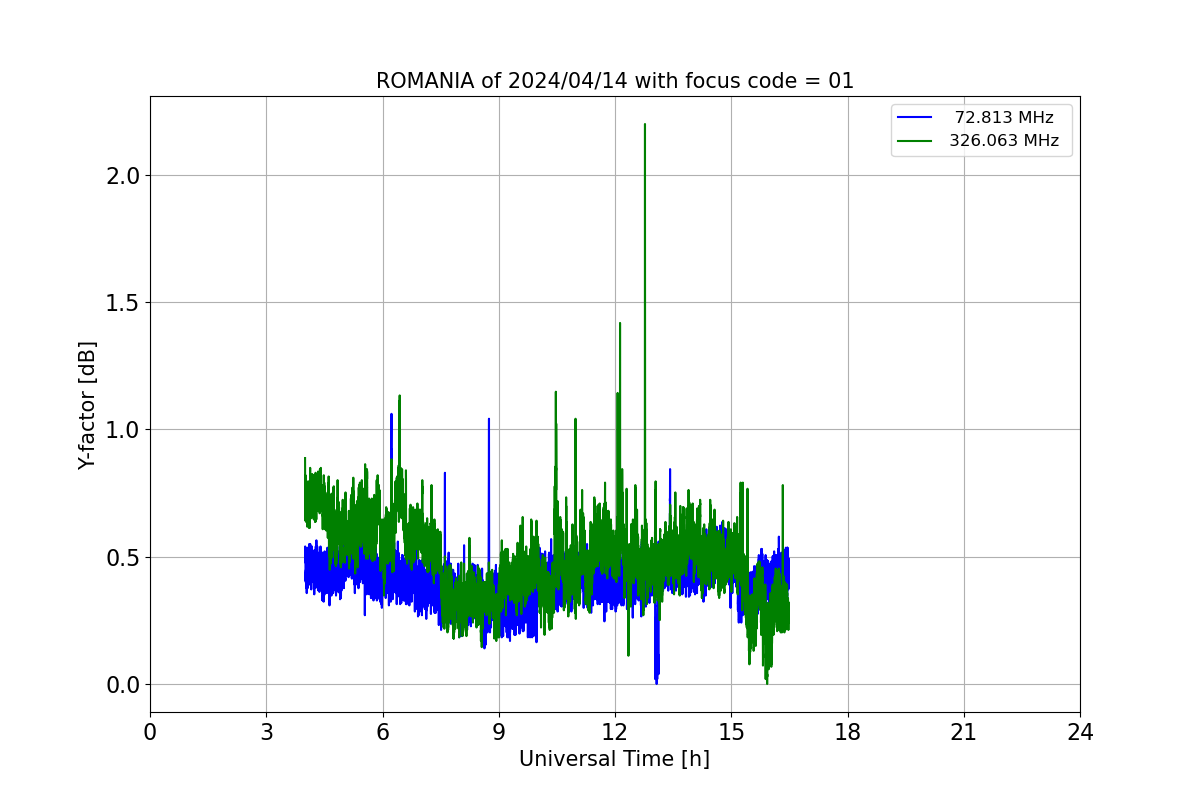Click the green line sample in the legend
Image resolution: width=1200 pixels, height=800 pixels.
tap(915, 141)
